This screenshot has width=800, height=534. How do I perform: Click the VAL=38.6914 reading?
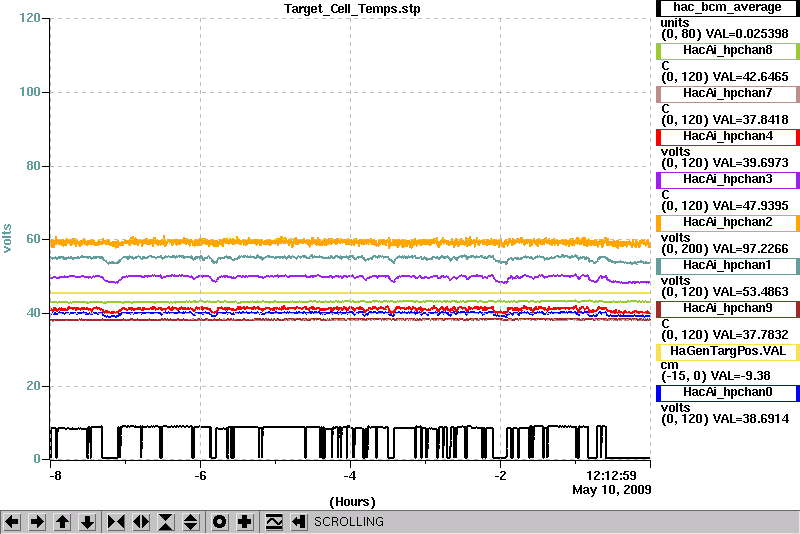751,419
